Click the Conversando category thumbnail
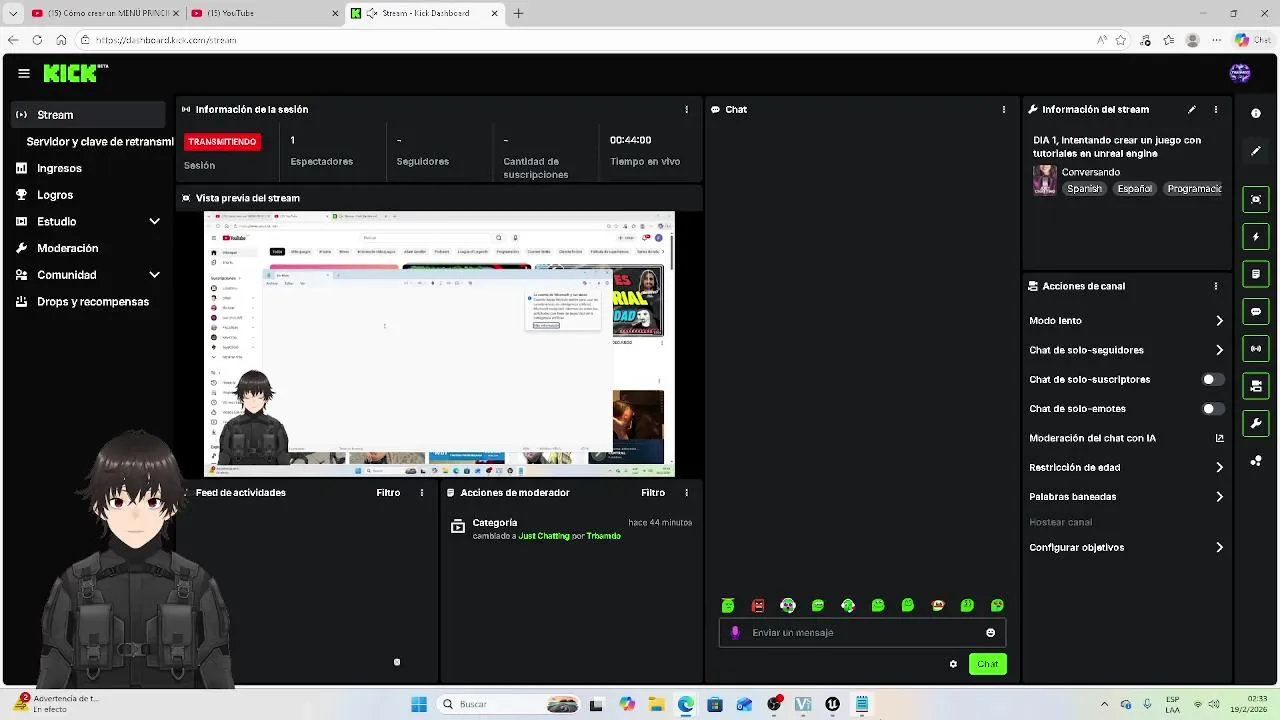Image resolution: width=1280 pixels, height=720 pixels. point(1045,180)
